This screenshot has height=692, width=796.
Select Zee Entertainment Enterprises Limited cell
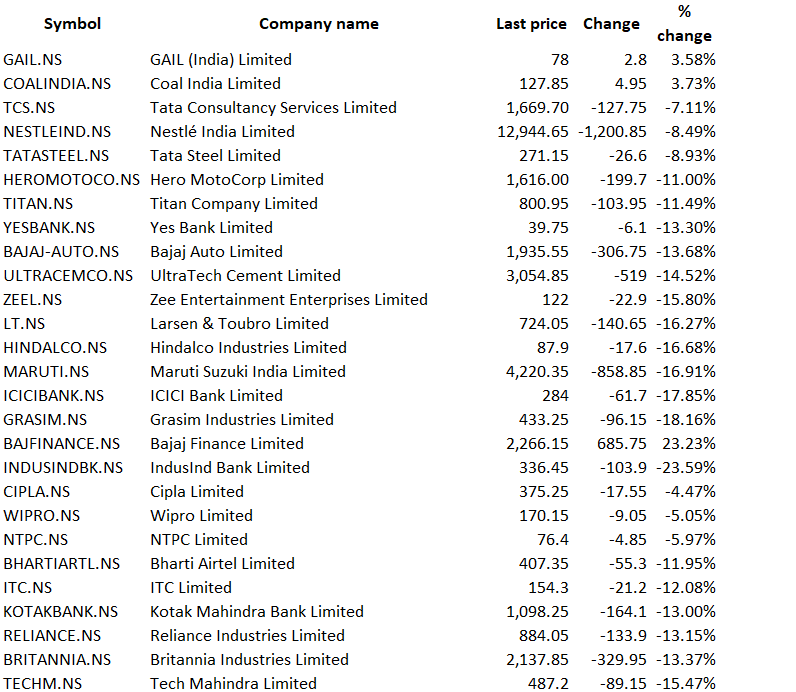[288, 300]
